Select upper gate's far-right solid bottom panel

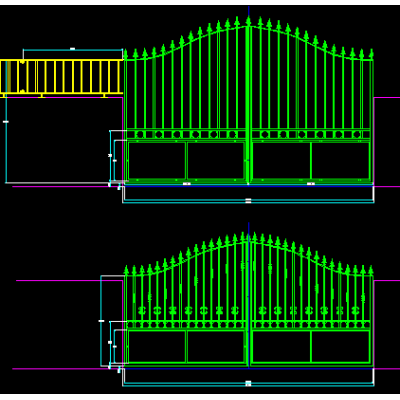coord(340,161)
